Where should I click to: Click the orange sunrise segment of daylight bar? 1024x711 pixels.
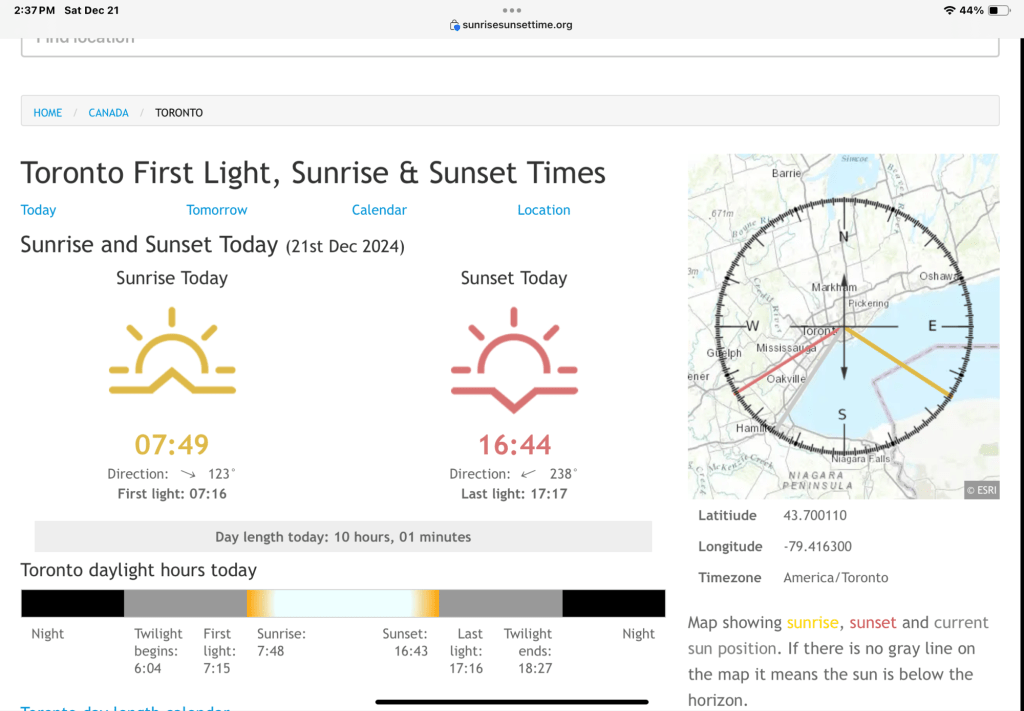(259, 603)
